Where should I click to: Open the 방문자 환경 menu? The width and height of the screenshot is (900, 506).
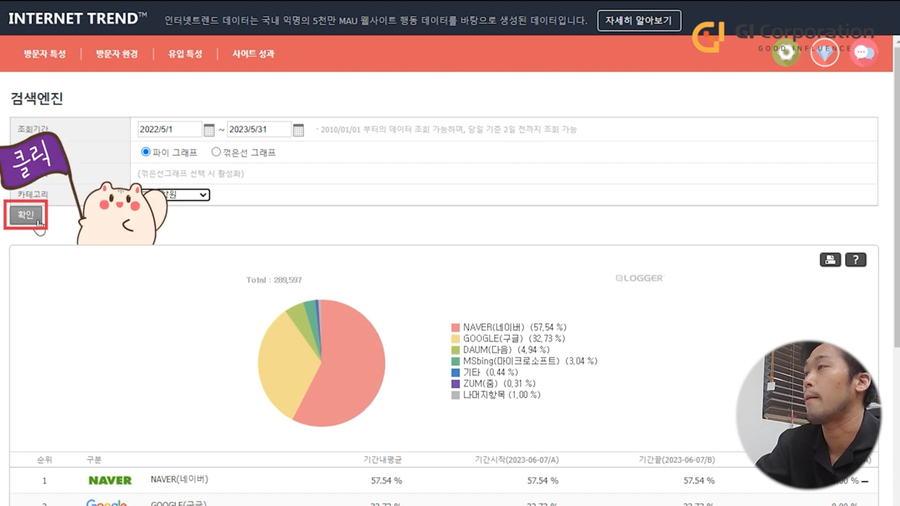click(117, 54)
